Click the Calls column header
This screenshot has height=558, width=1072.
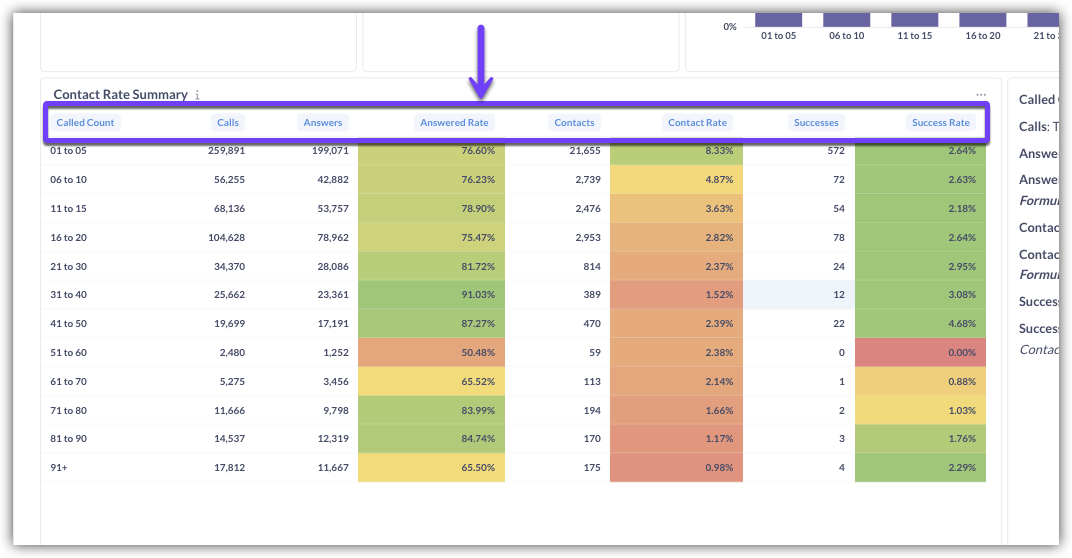pos(228,122)
